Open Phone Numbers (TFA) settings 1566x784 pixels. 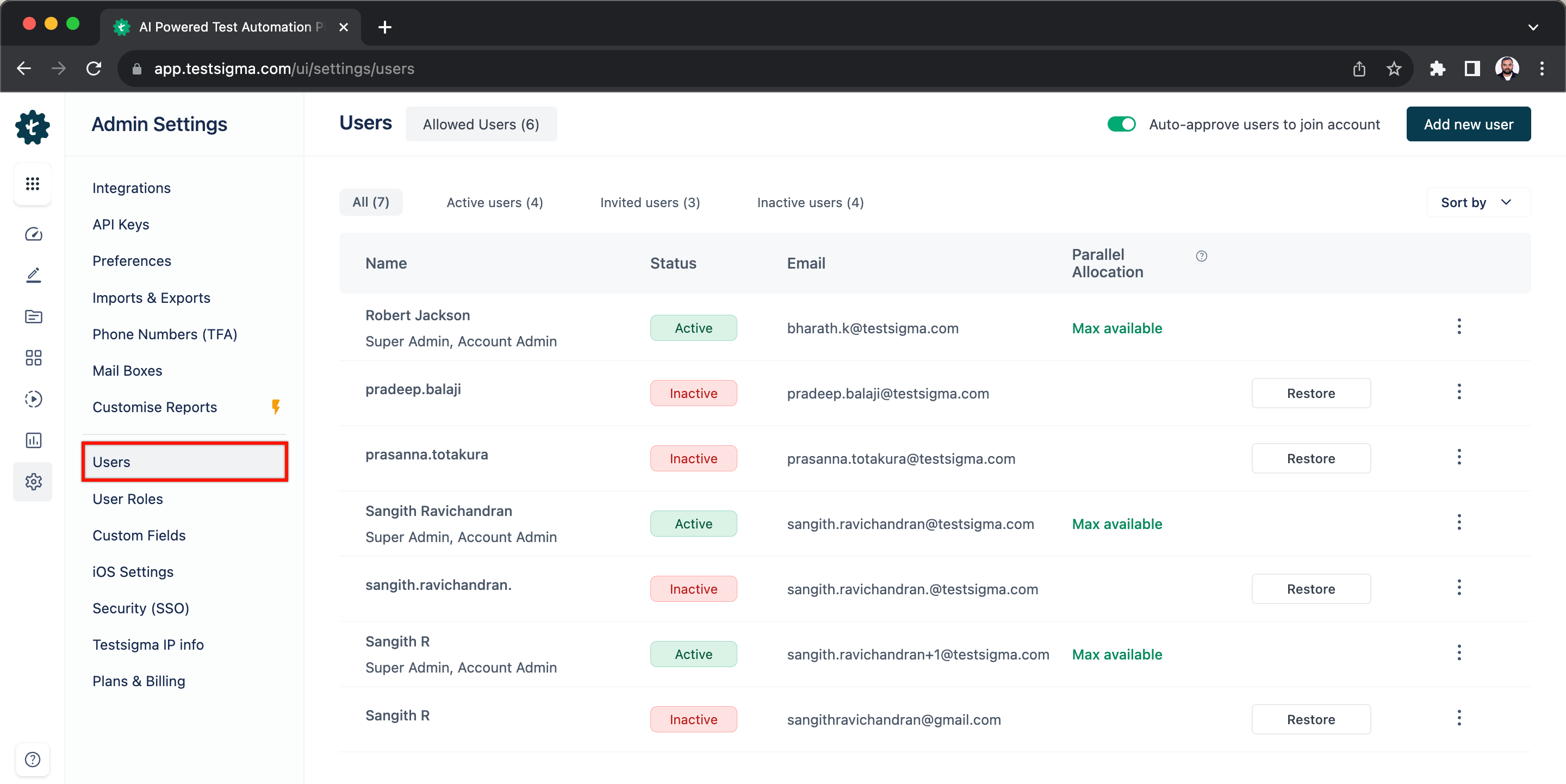click(x=165, y=334)
